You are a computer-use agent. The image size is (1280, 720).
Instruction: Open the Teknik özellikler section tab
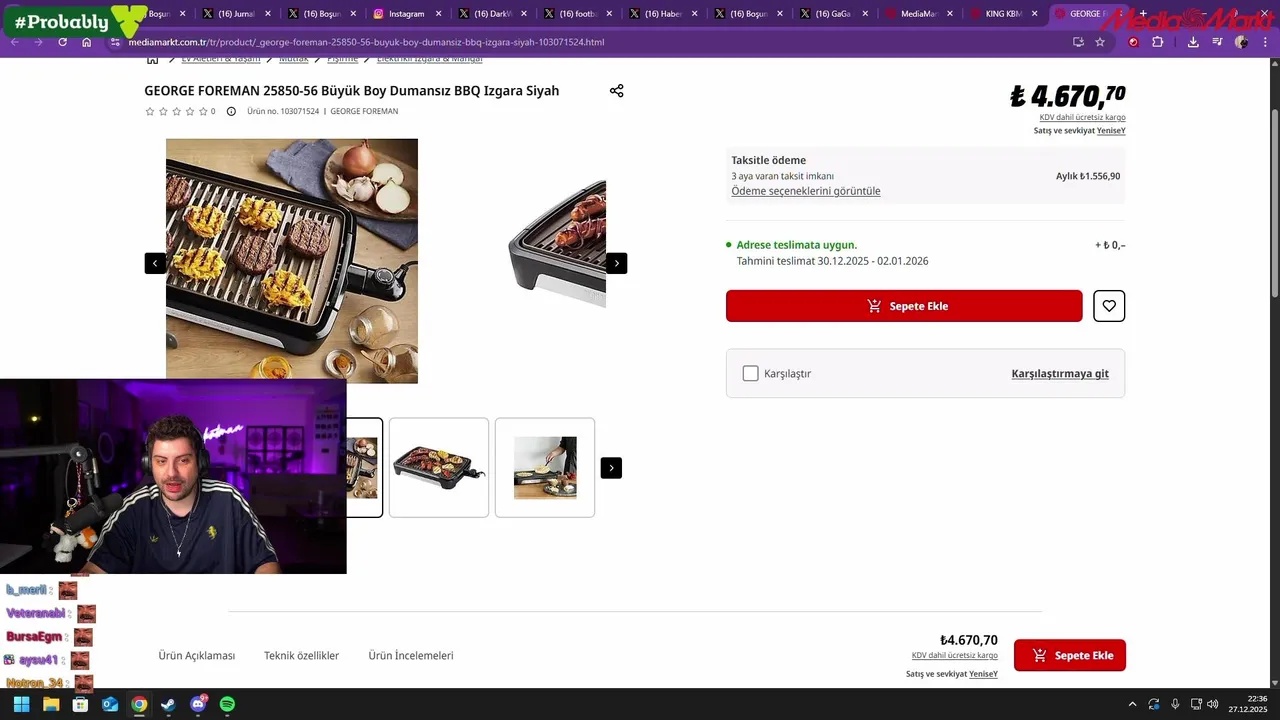[x=302, y=656]
